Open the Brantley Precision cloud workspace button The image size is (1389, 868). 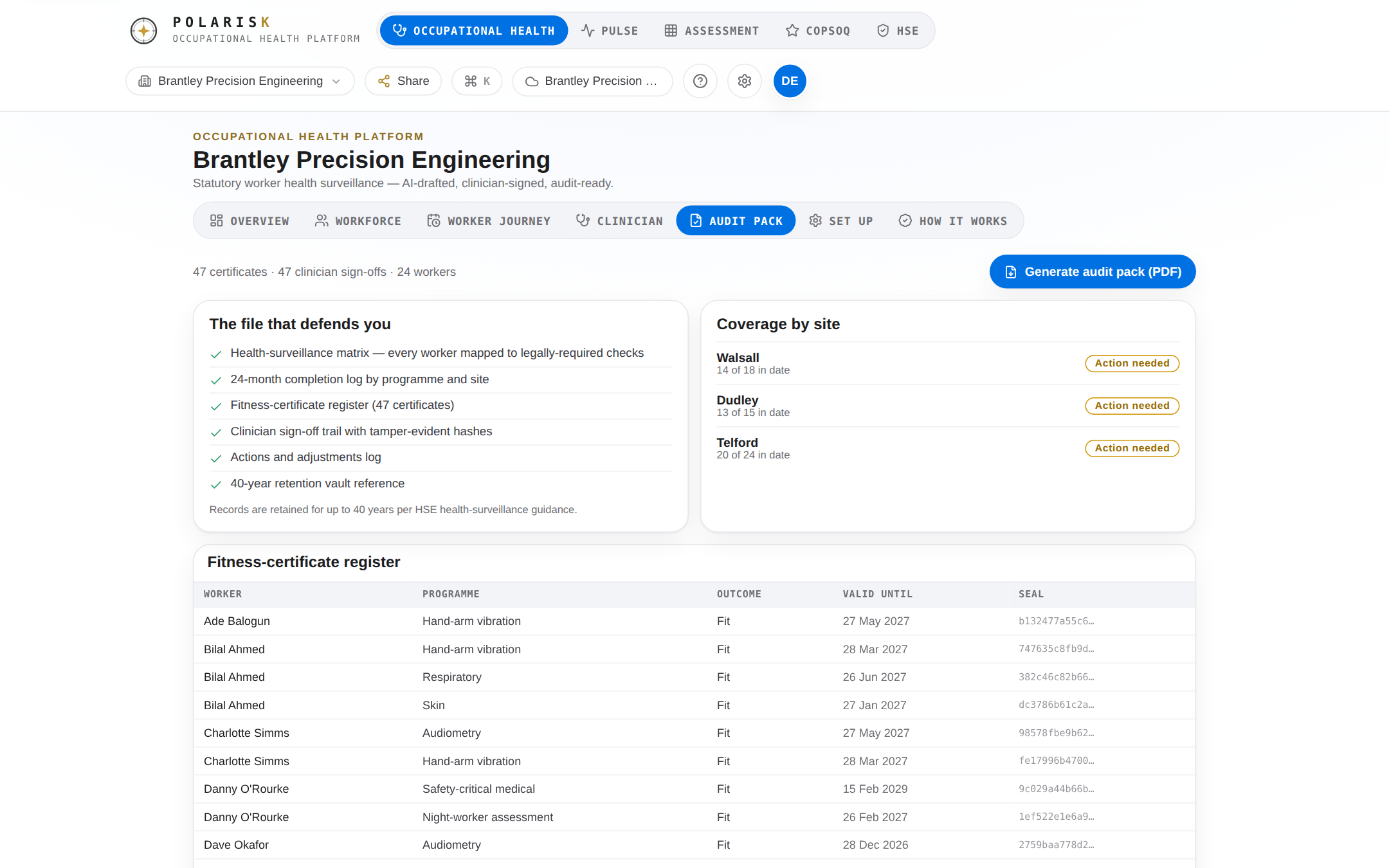[592, 81]
